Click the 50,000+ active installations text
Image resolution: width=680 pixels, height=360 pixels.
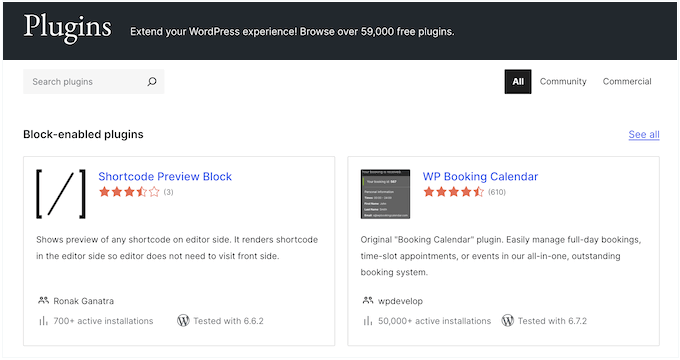tap(435, 321)
